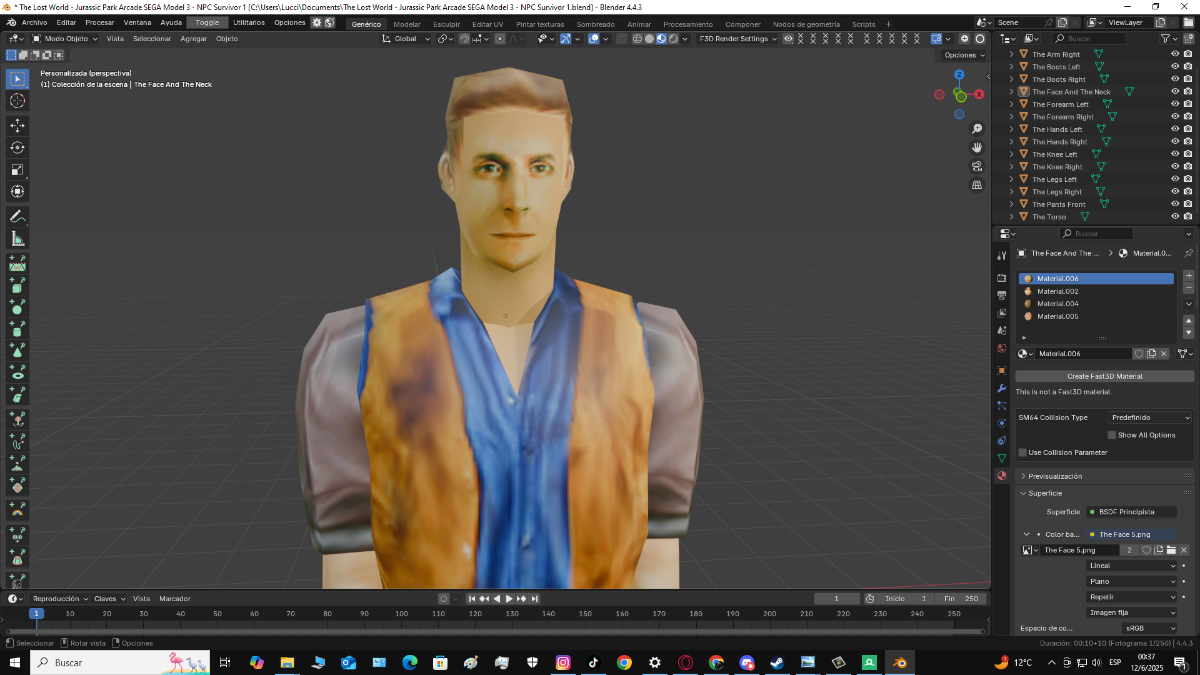
Task: Hide The Arm Right in viewport
Action: (1175, 54)
